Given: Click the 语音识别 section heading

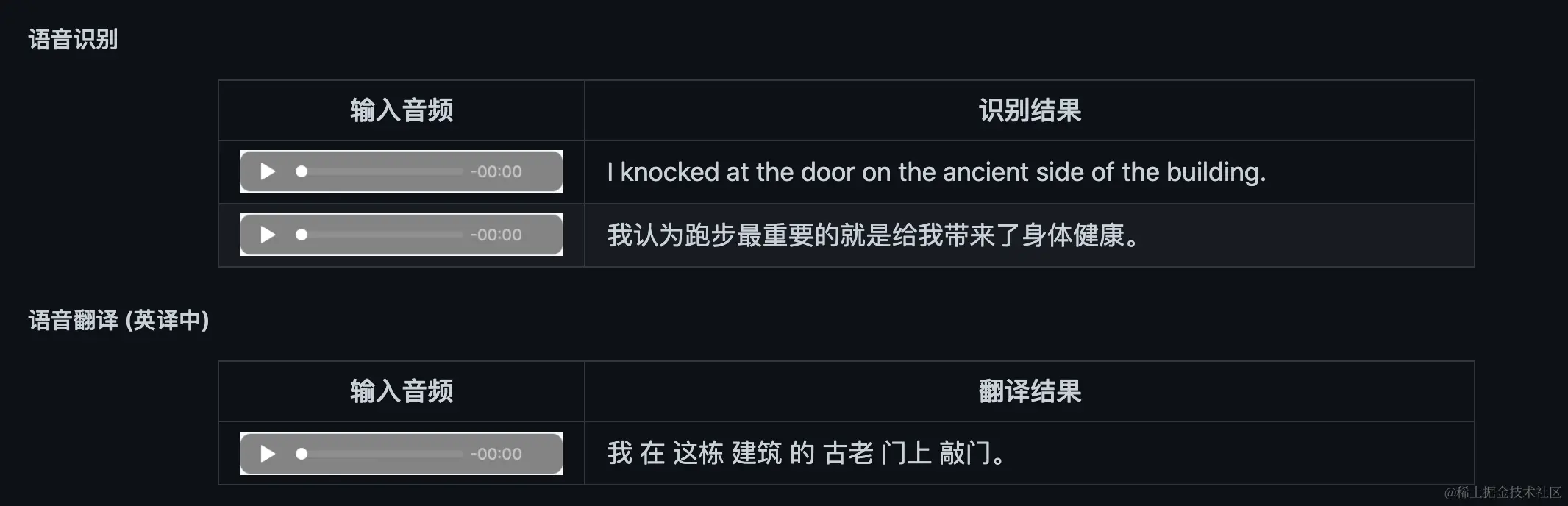Looking at the screenshot, I should click(x=73, y=39).
